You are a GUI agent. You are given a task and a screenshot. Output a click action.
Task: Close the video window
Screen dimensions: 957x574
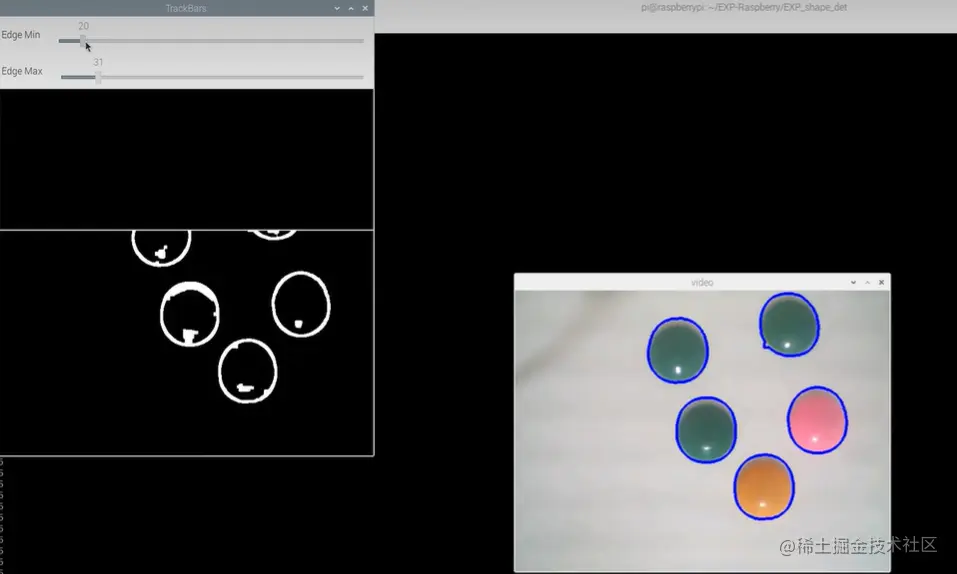point(881,283)
